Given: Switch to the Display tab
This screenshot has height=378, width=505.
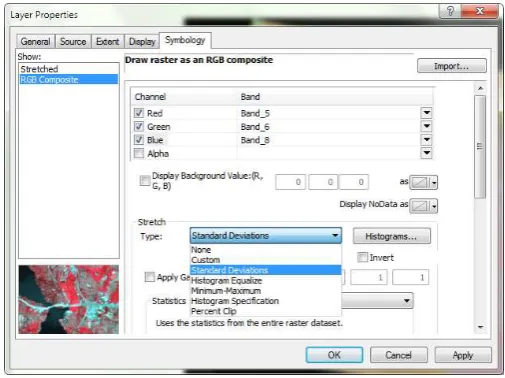Looking at the screenshot, I should [142, 42].
